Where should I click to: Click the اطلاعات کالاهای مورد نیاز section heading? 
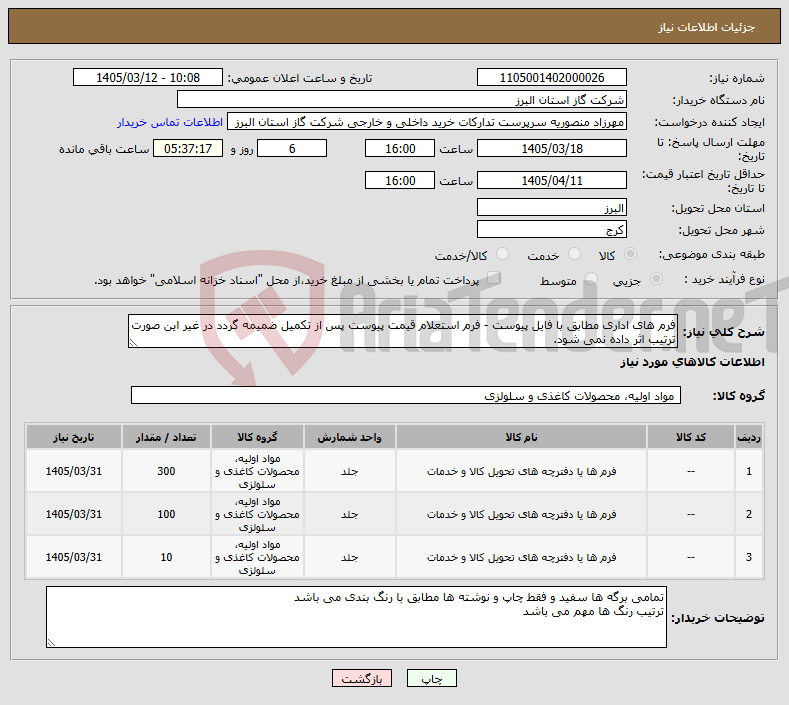point(692,362)
